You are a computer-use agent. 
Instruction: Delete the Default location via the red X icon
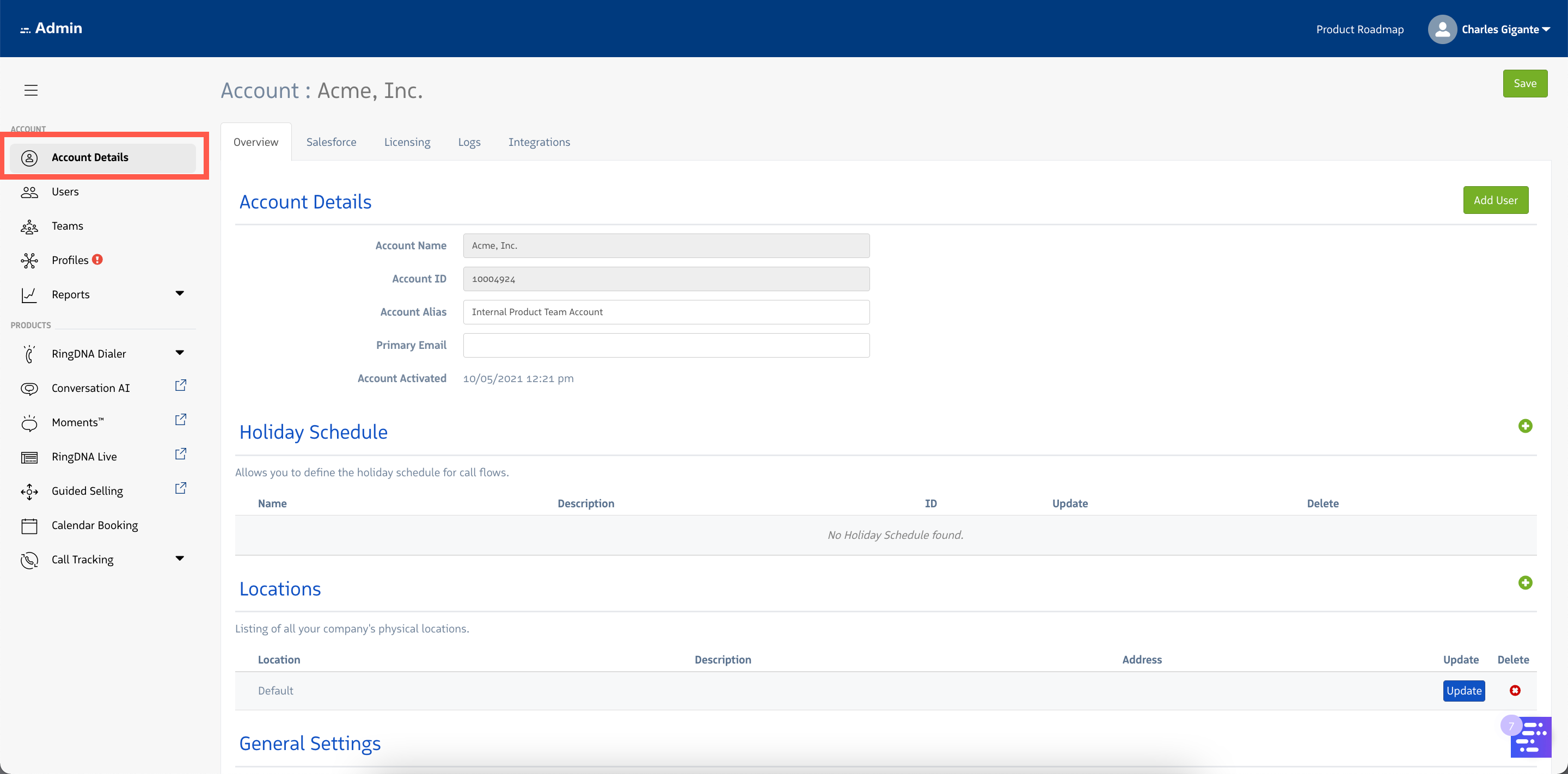(x=1515, y=690)
